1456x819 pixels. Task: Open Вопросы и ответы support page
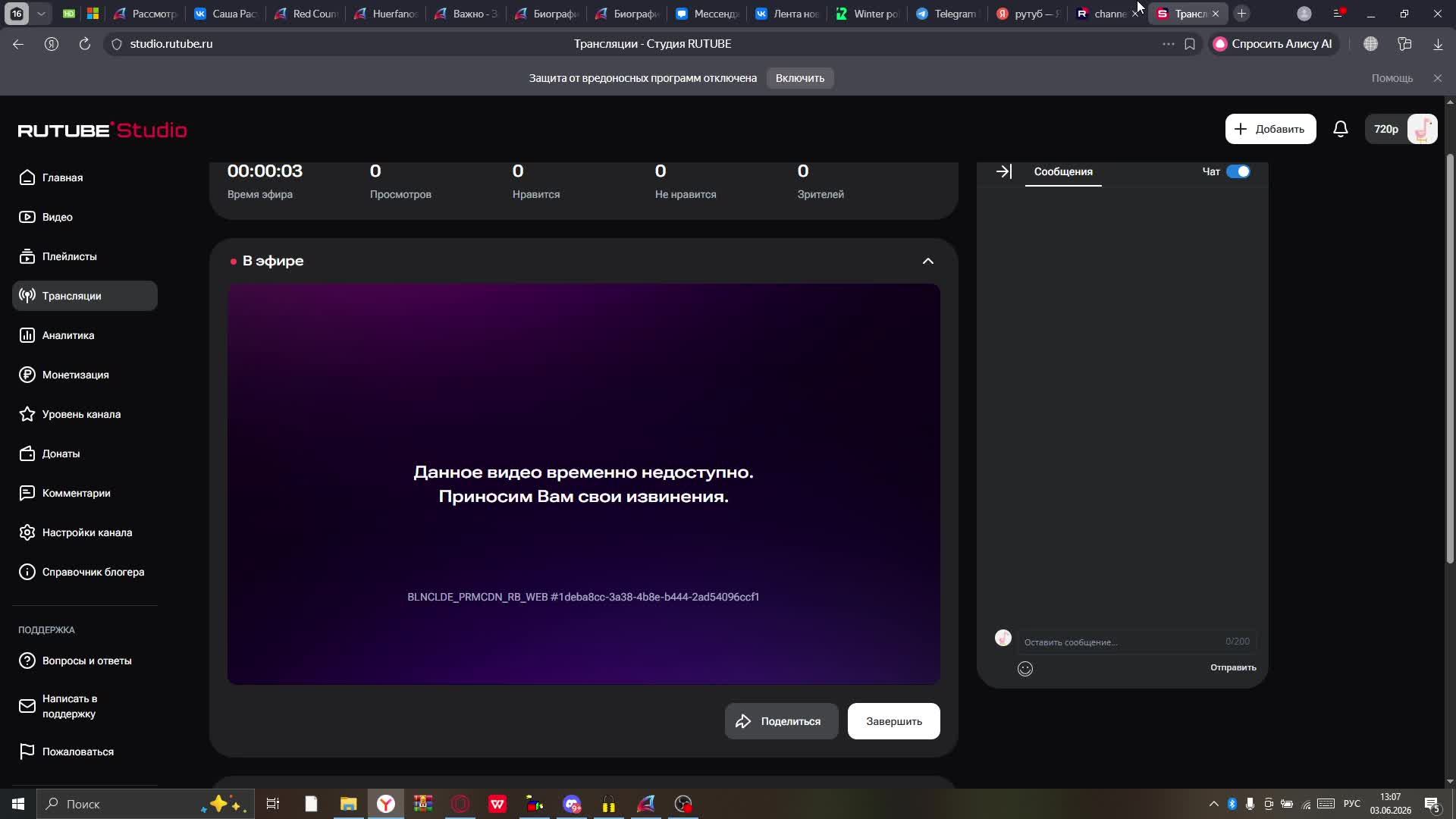85,661
